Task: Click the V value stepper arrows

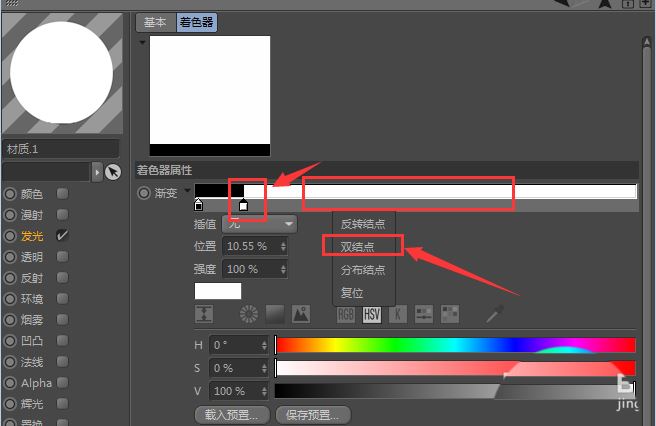Action: [x=264, y=391]
